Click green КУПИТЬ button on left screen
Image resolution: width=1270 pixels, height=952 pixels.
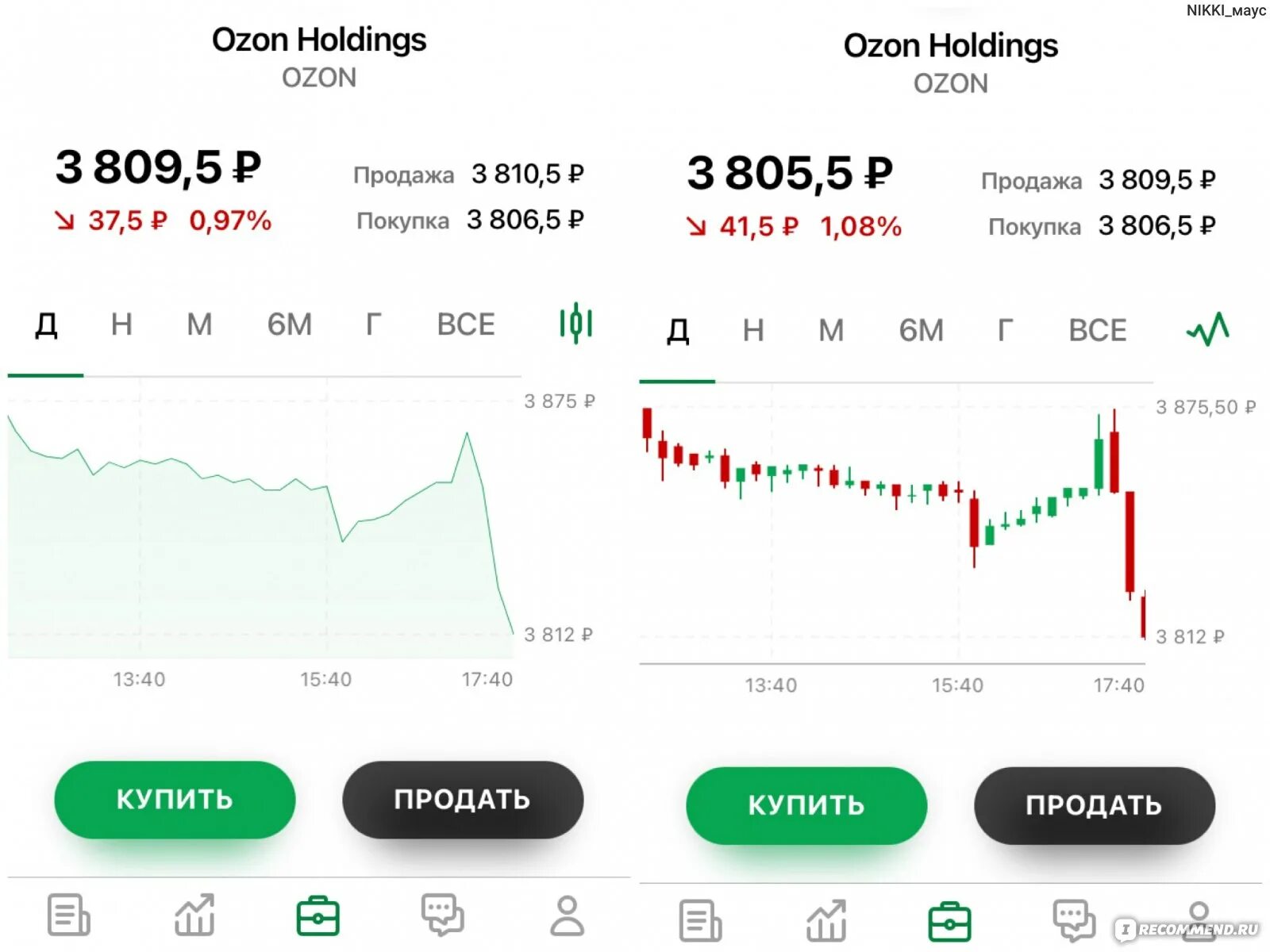tap(175, 799)
